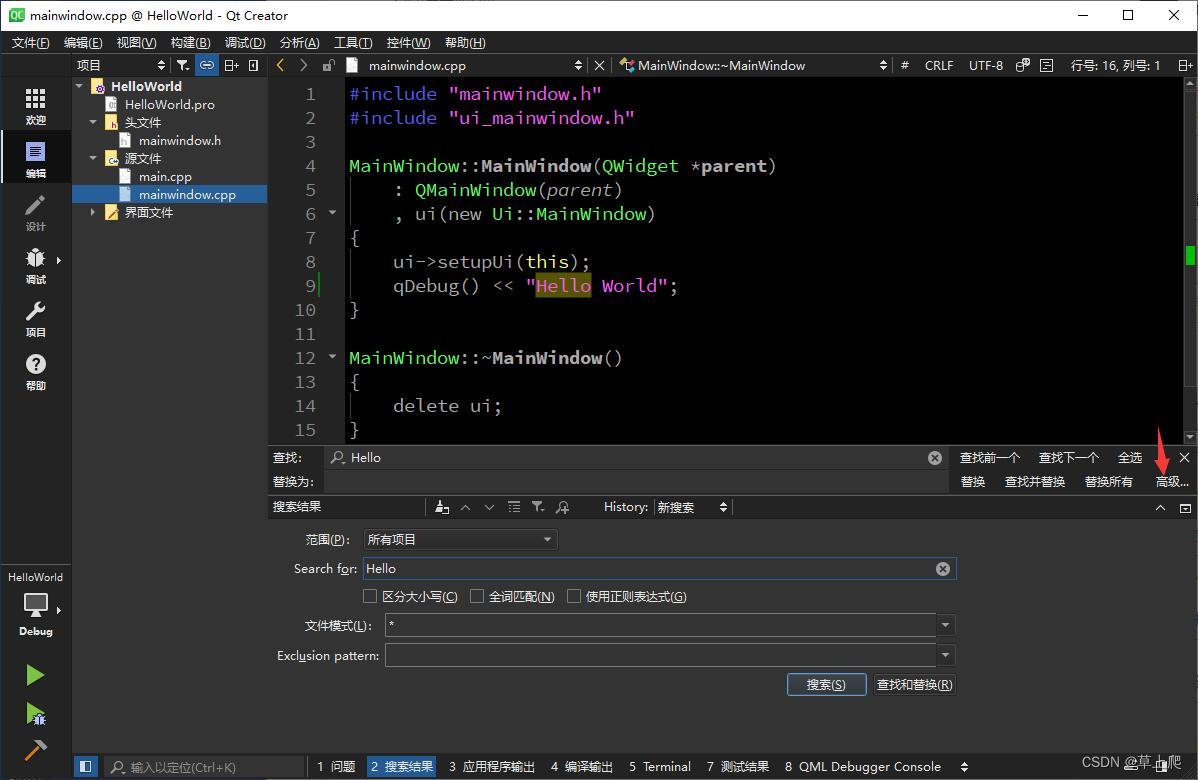Enable 使用正则表达式 (regular expressions)
Screen dimensions: 1198x780
[574, 596]
